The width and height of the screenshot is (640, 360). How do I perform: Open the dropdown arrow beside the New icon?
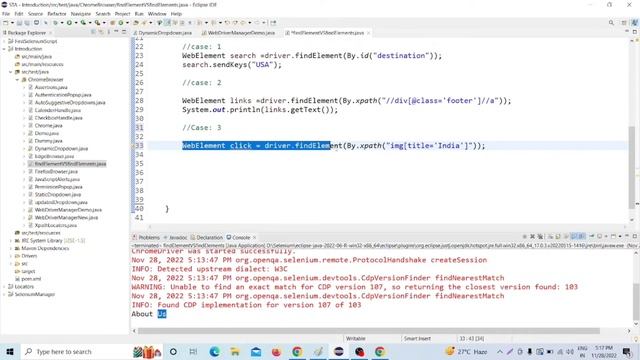coord(12,23)
